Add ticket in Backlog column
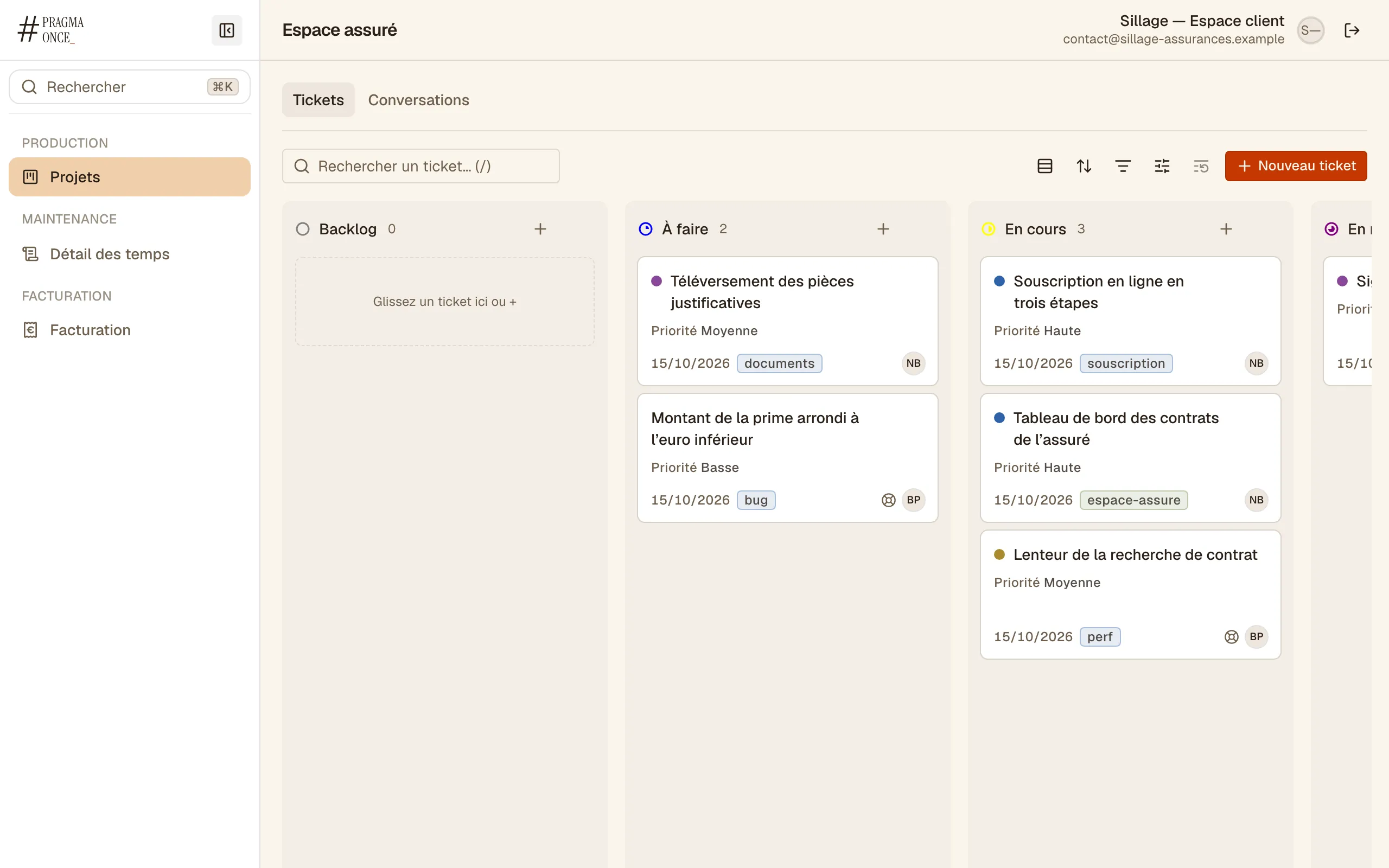 [540, 229]
